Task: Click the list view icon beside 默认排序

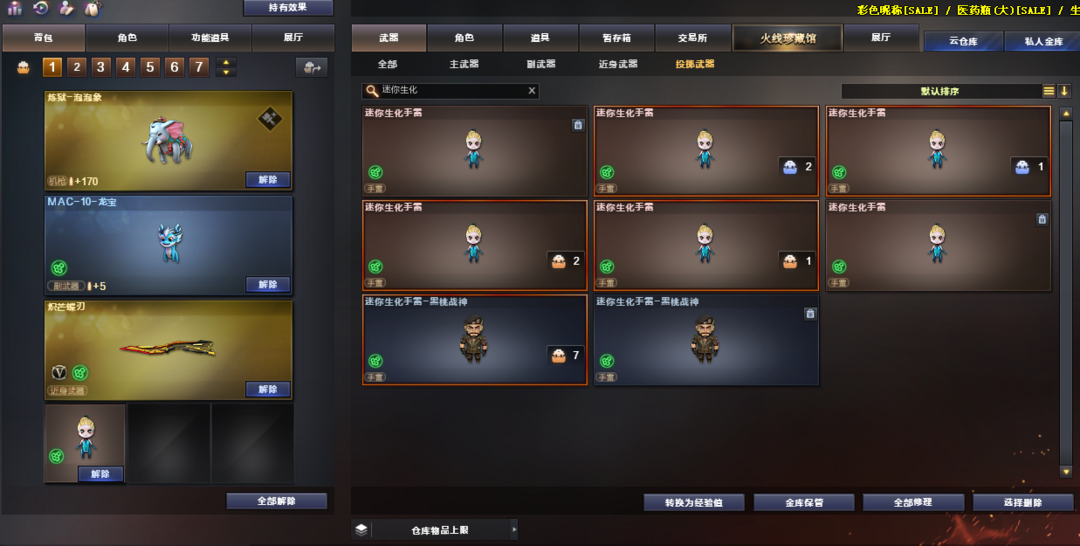Action: click(x=1048, y=91)
